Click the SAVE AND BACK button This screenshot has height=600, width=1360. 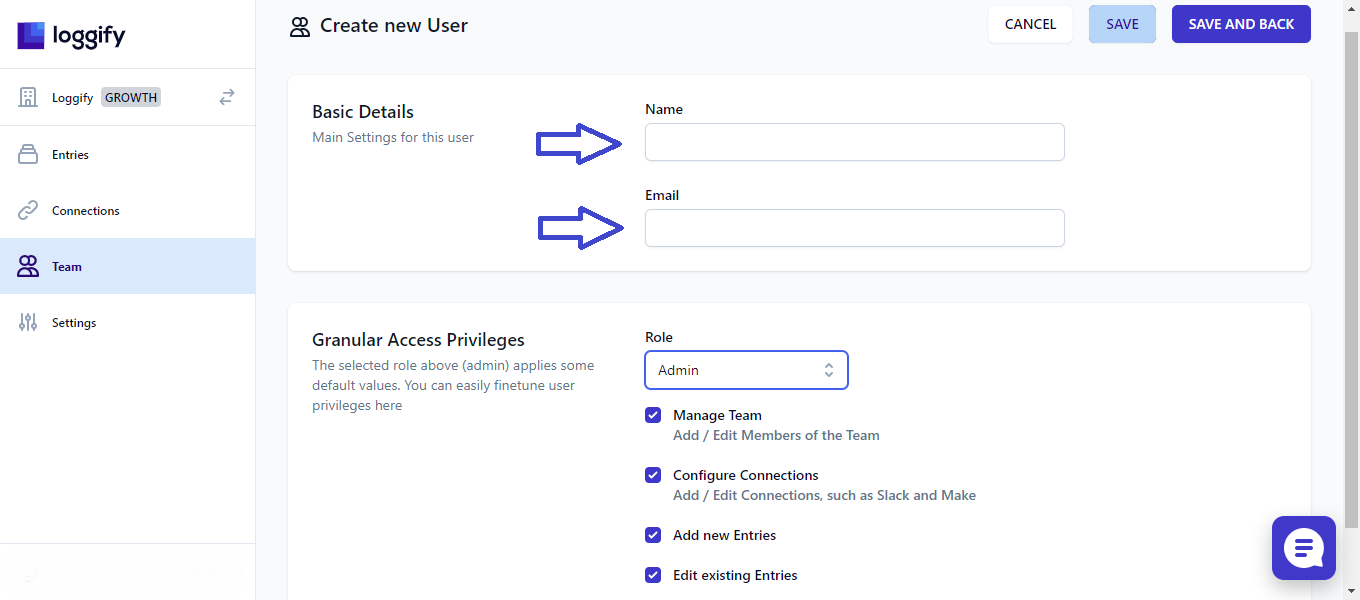(x=1241, y=24)
